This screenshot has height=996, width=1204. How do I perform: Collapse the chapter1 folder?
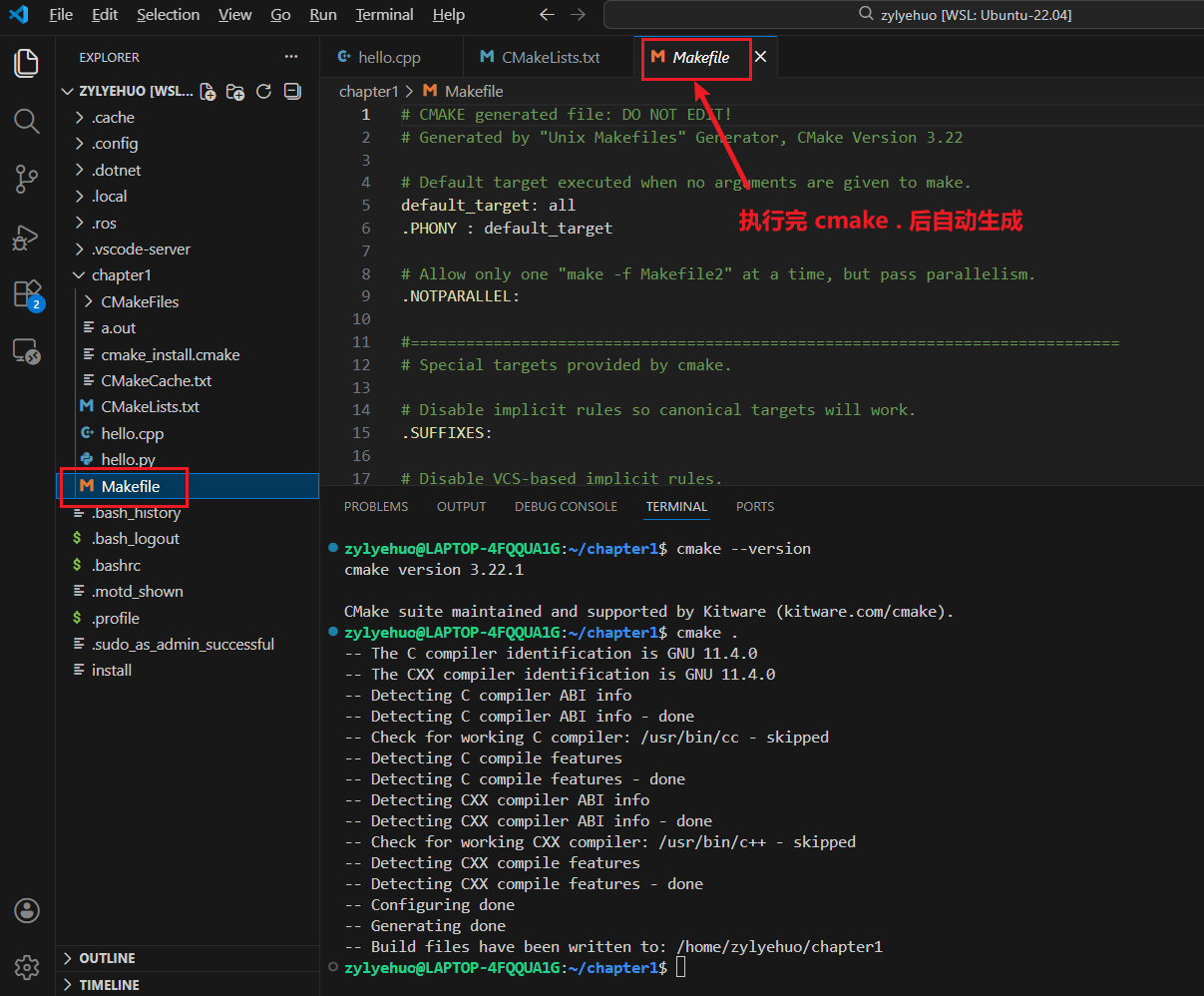(x=188, y=275)
